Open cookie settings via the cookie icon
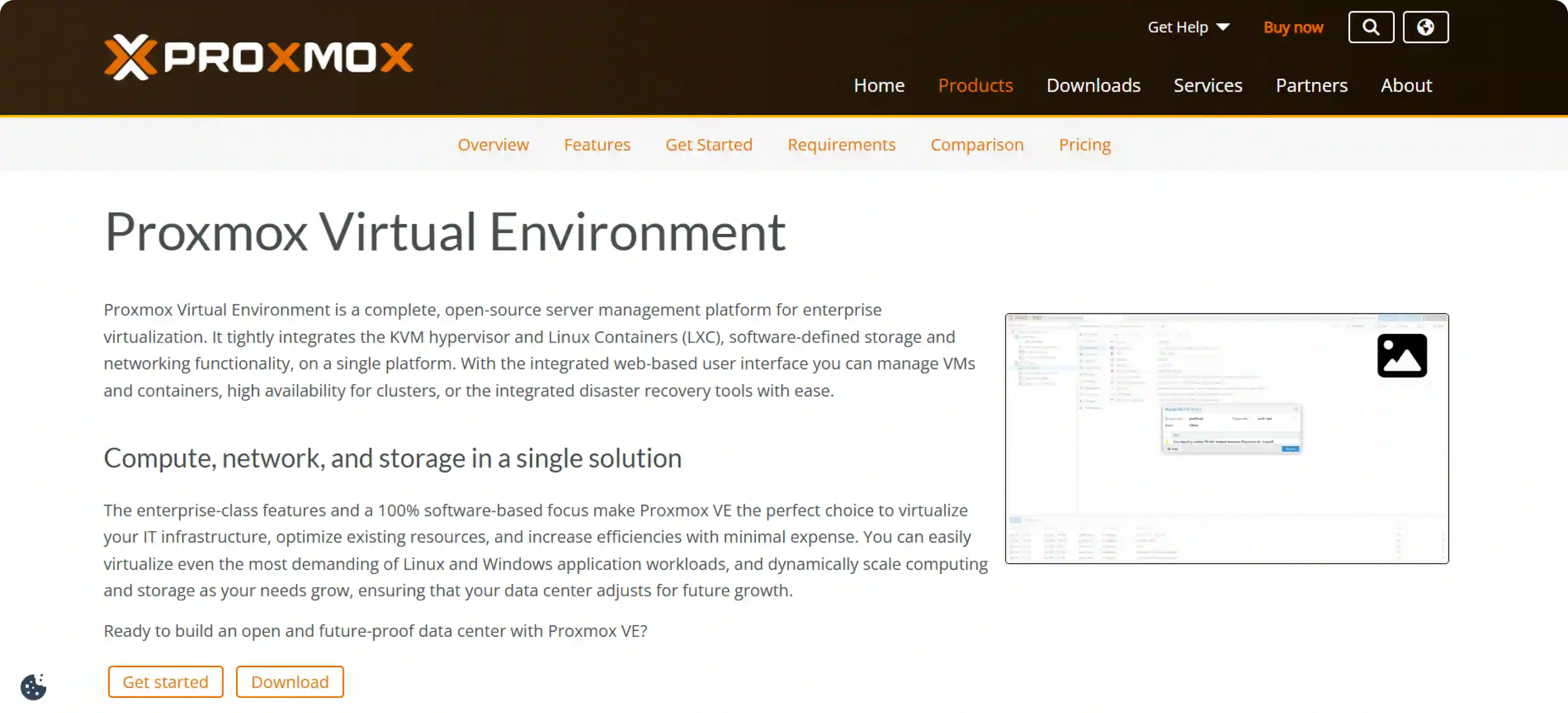Screen dimensions: 1568x713 pyautogui.click(x=34, y=686)
